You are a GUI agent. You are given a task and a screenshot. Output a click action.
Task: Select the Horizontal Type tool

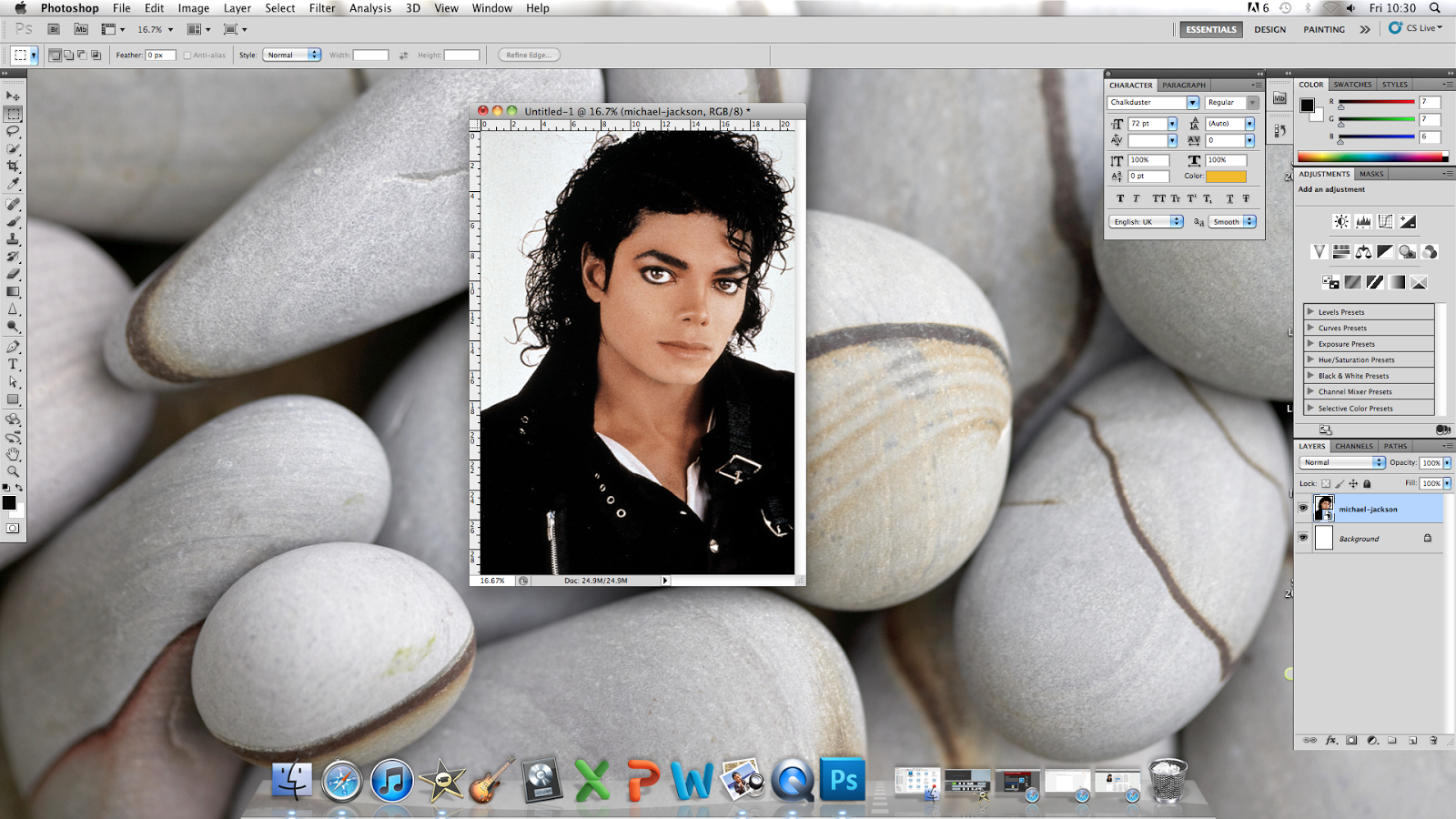(13, 365)
